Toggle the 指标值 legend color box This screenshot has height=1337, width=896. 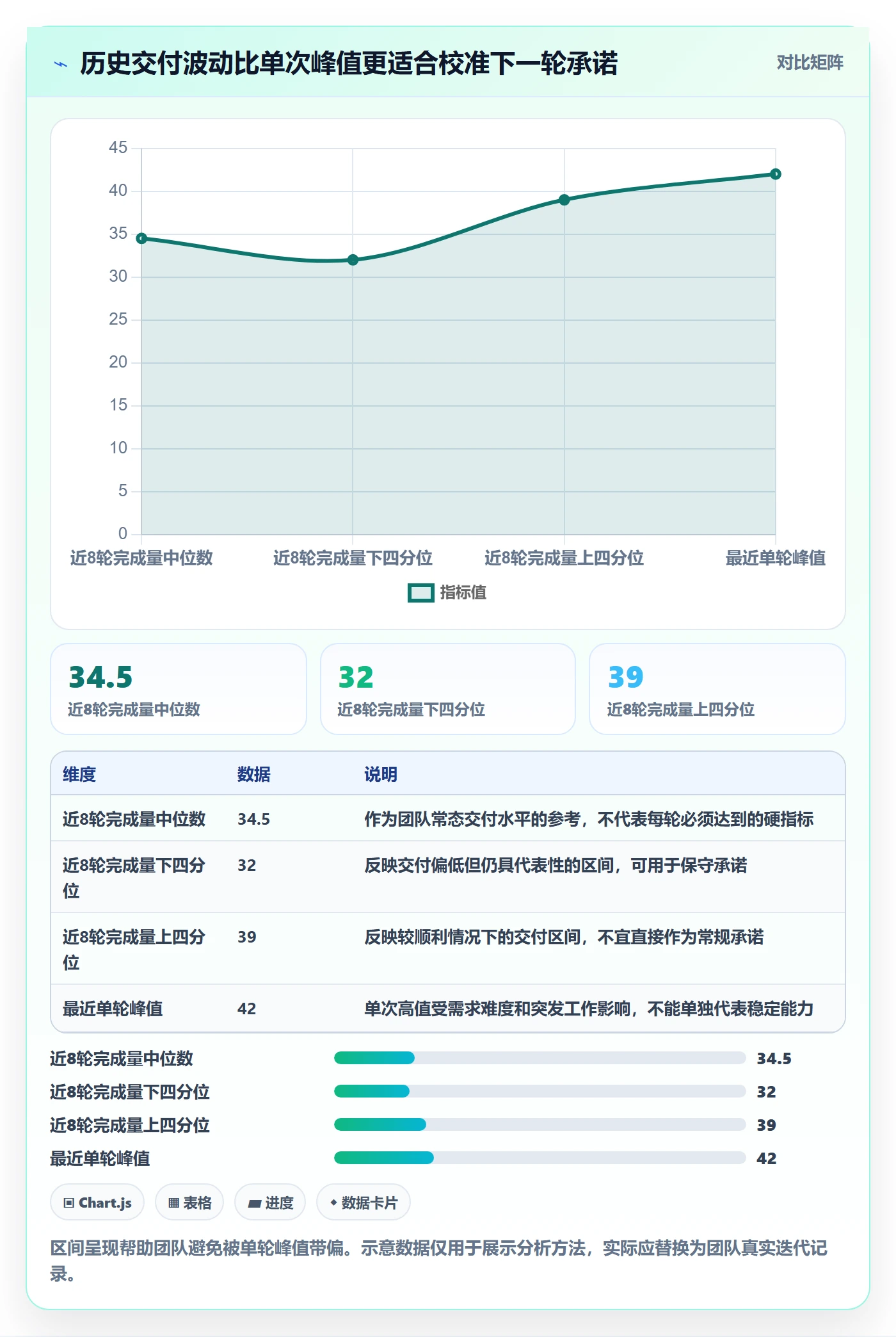coord(420,593)
